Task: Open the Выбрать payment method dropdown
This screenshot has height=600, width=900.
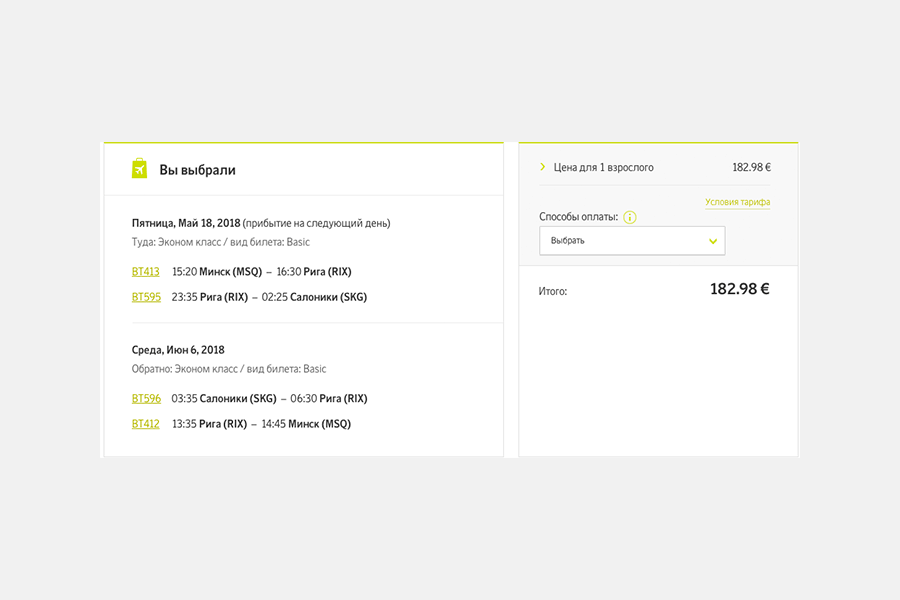Action: tap(632, 241)
